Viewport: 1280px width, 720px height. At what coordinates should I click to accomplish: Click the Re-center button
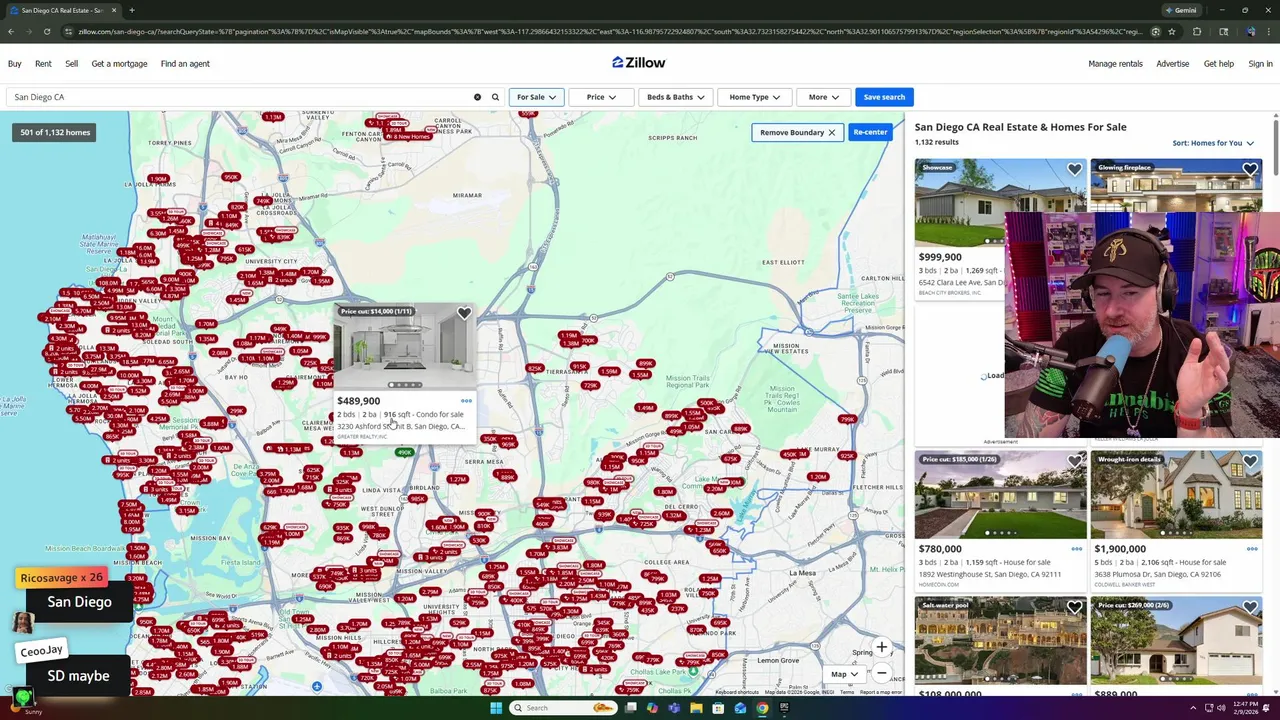click(x=870, y=132)
